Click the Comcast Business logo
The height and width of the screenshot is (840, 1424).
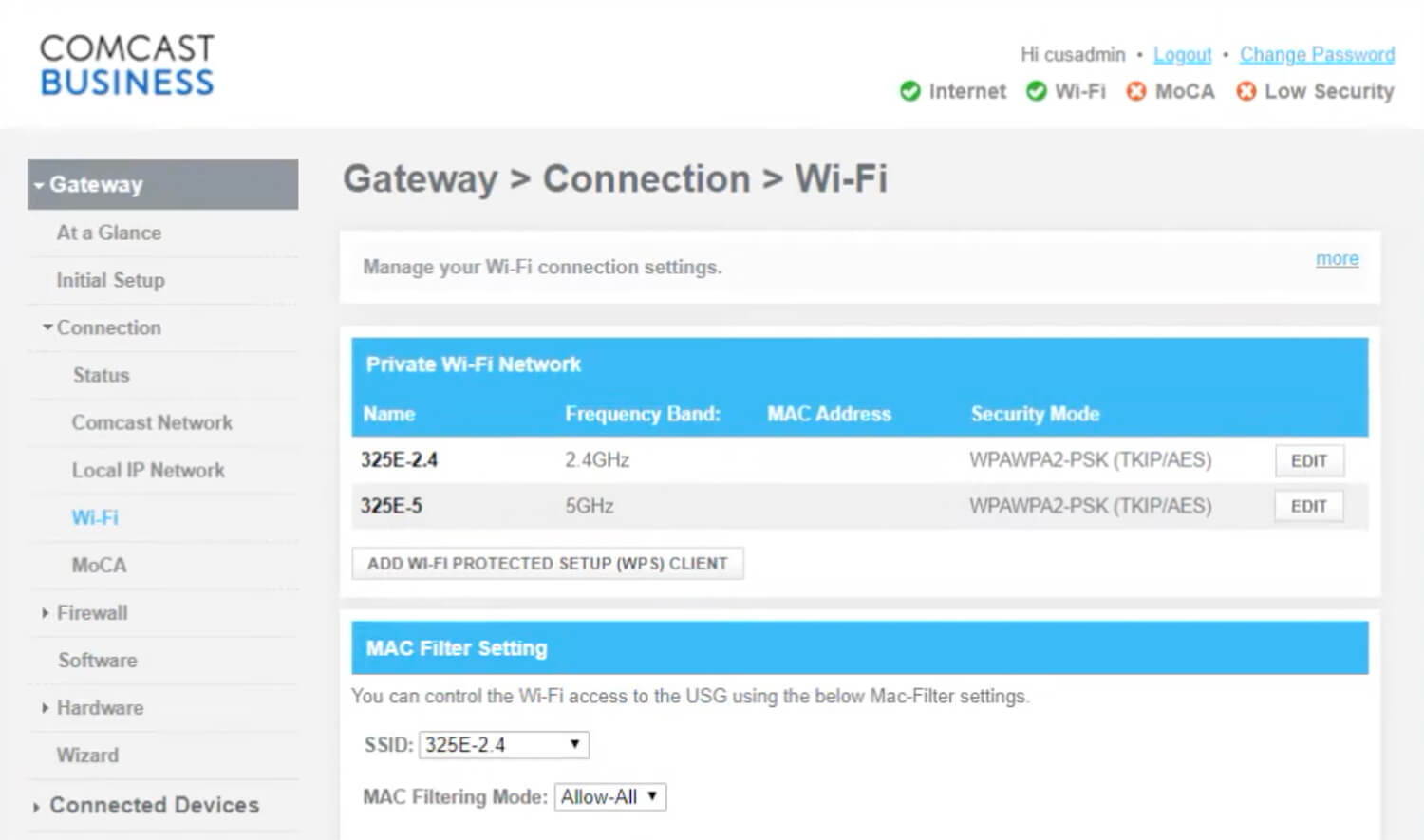(x=126, y=64)
